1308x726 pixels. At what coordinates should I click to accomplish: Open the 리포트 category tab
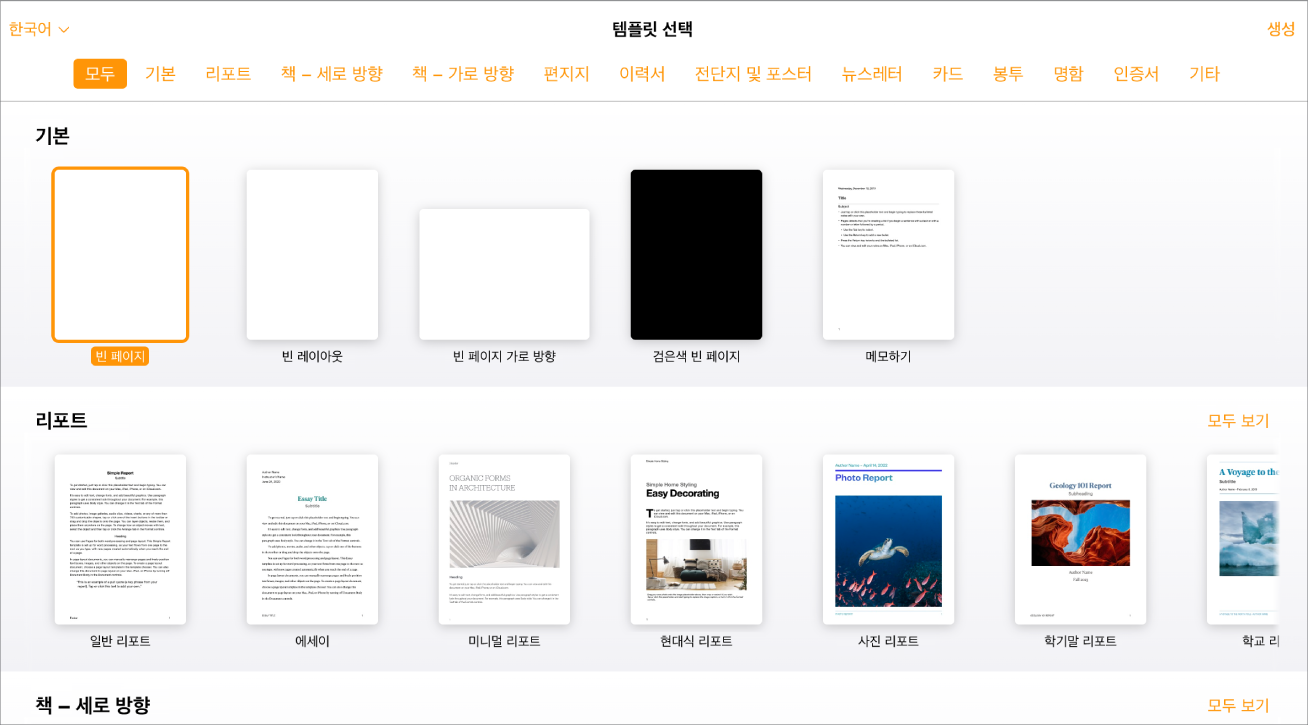pyautogui.click(x=227, y=73)
